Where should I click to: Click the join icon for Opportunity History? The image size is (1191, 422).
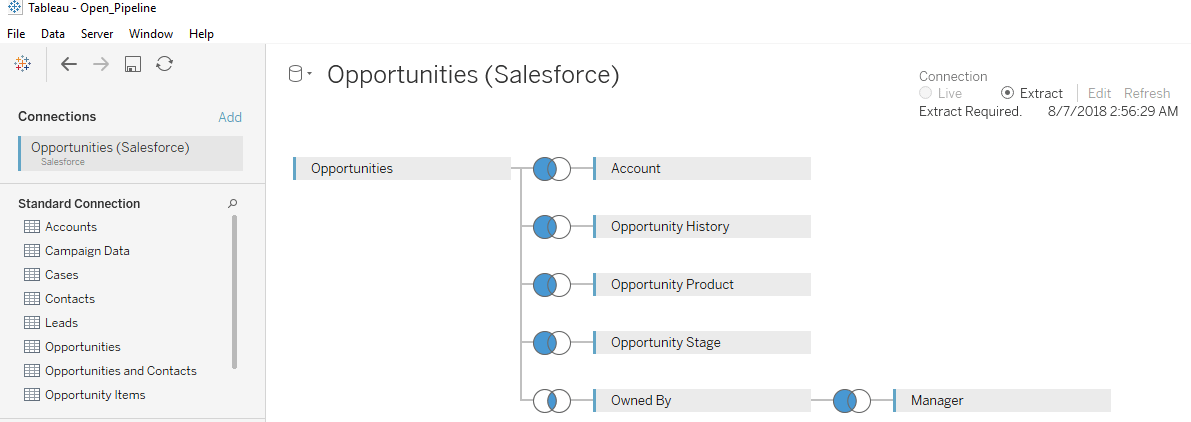(551, 227)
